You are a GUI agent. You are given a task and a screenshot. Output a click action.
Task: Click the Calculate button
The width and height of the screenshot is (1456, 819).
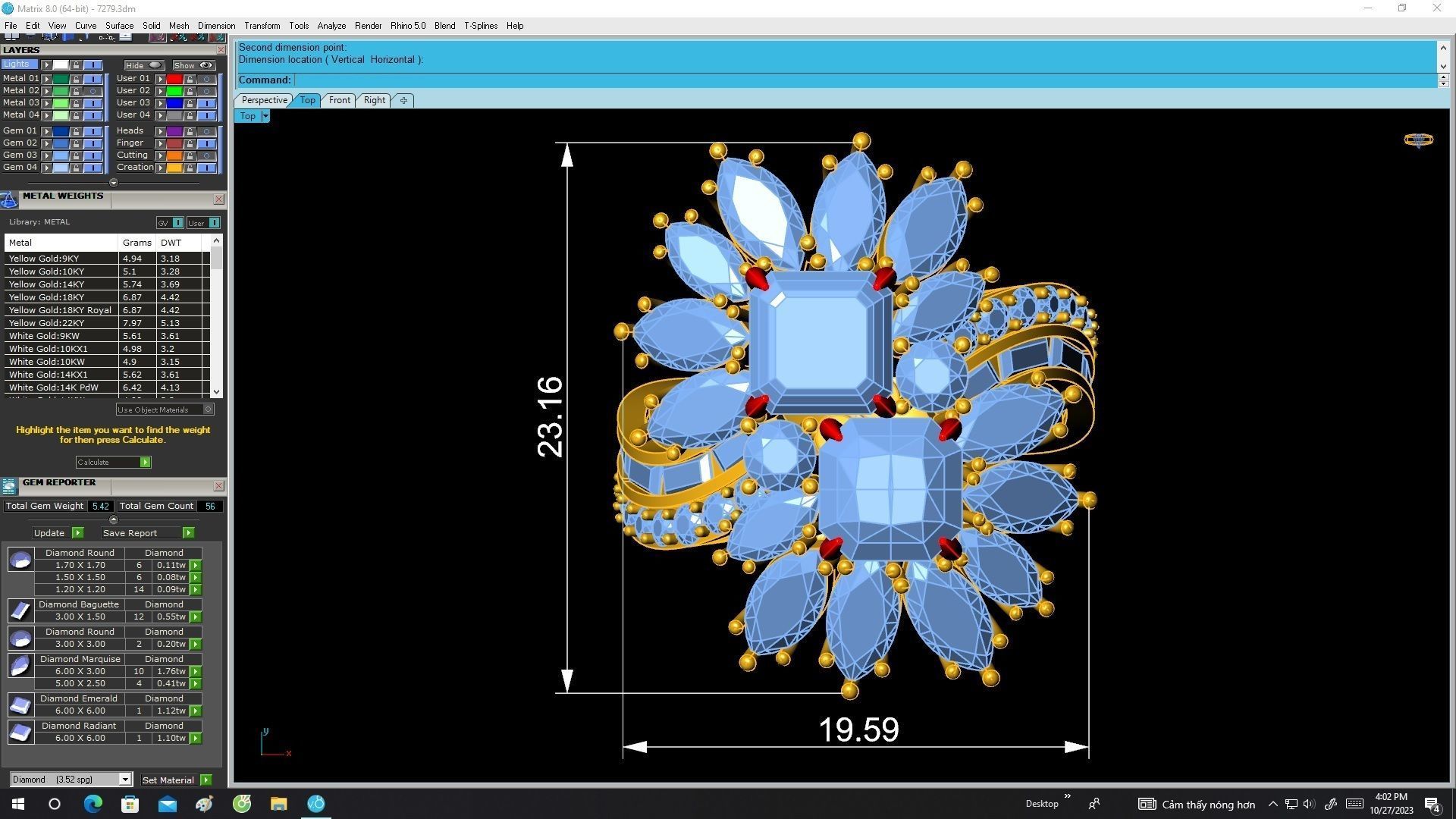coord(113,463)
